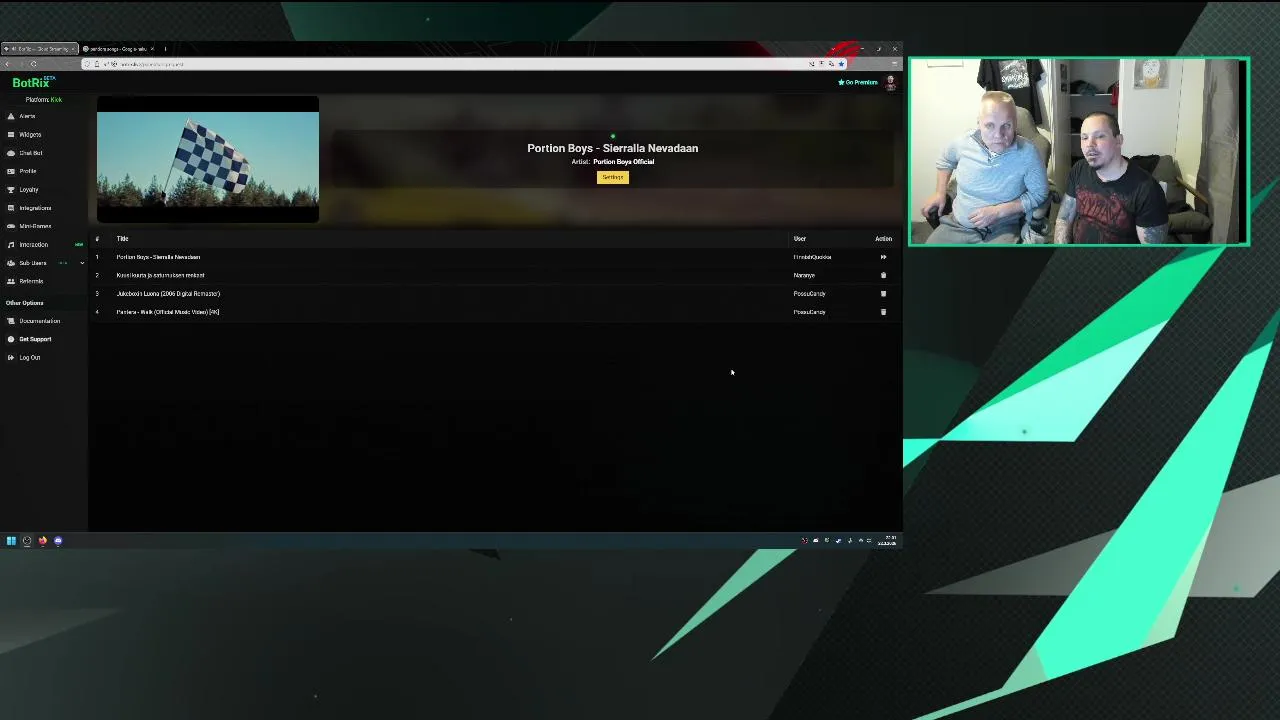The height and width of the screenshot is (720, 1280).
Task: Open the second taskbar app icon
Action: point(27,541)
